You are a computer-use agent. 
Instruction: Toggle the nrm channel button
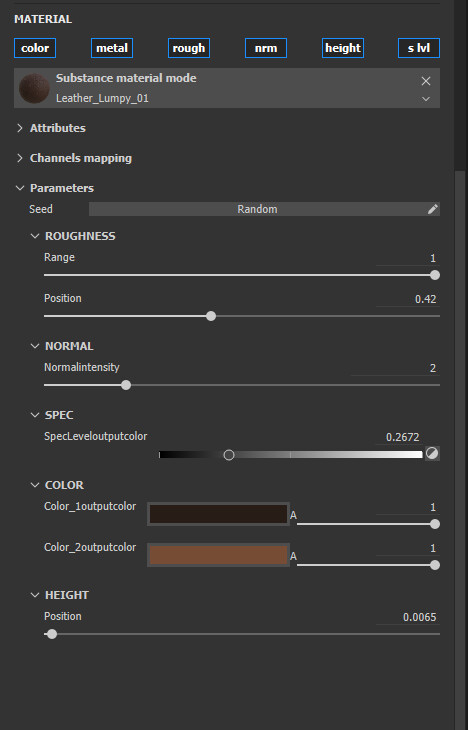266,48
